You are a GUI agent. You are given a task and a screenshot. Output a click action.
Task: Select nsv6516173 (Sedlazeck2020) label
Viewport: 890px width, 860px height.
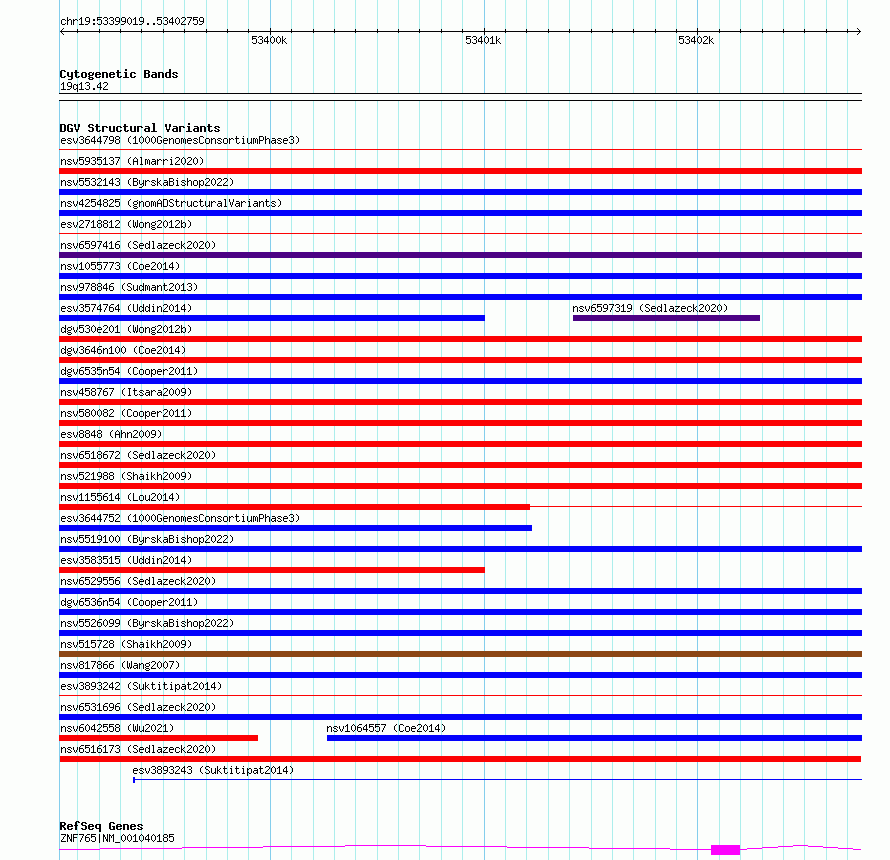click(x=138, y=749)
